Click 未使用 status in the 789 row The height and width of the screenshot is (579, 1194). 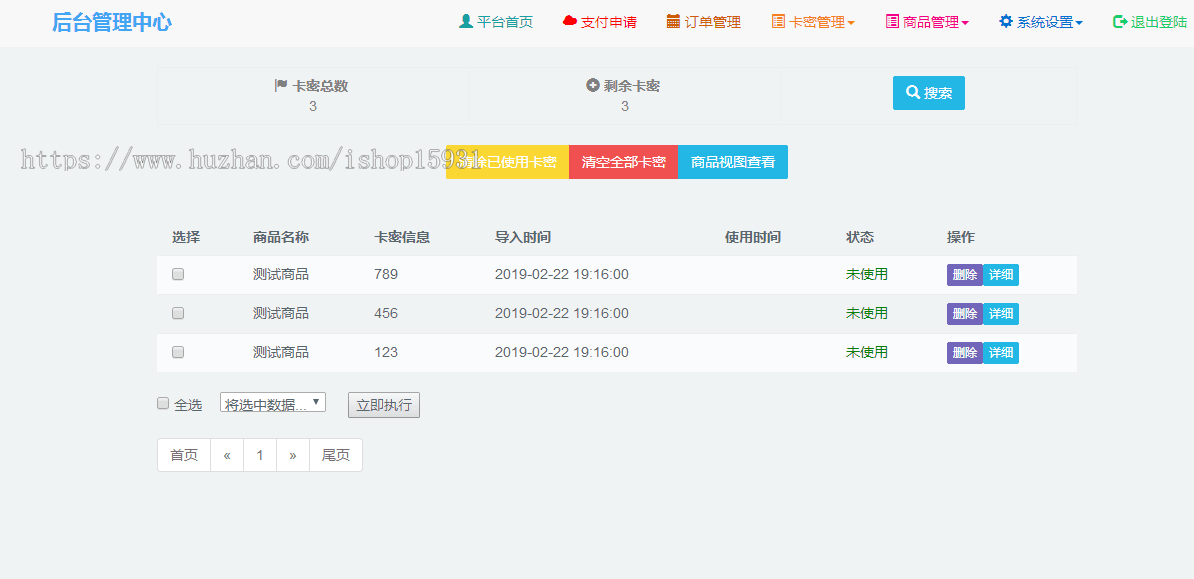point(867,274)
